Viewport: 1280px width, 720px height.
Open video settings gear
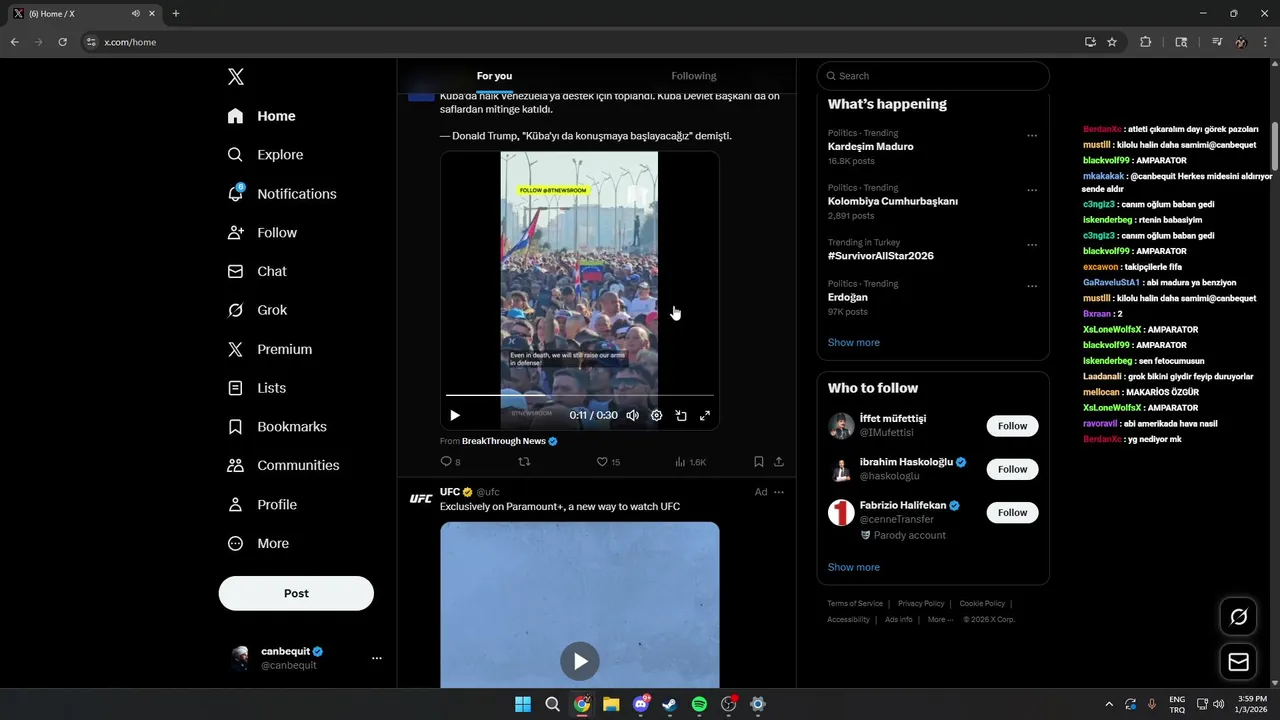[657, 415]
